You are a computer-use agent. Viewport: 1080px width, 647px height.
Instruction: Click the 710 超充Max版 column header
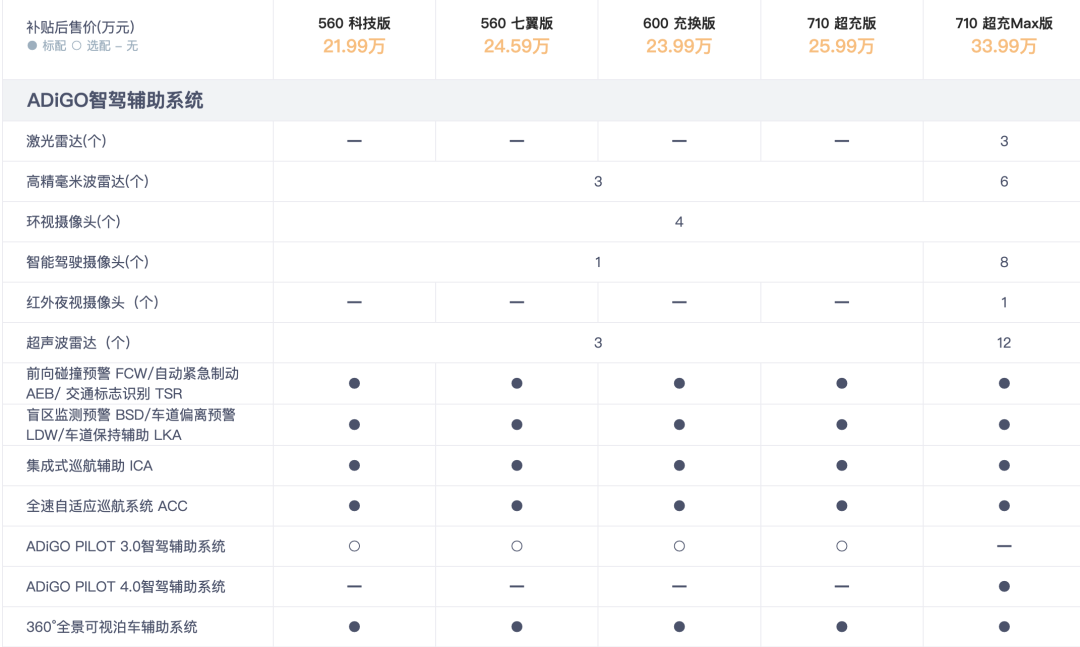click(x=1004, y=23)
